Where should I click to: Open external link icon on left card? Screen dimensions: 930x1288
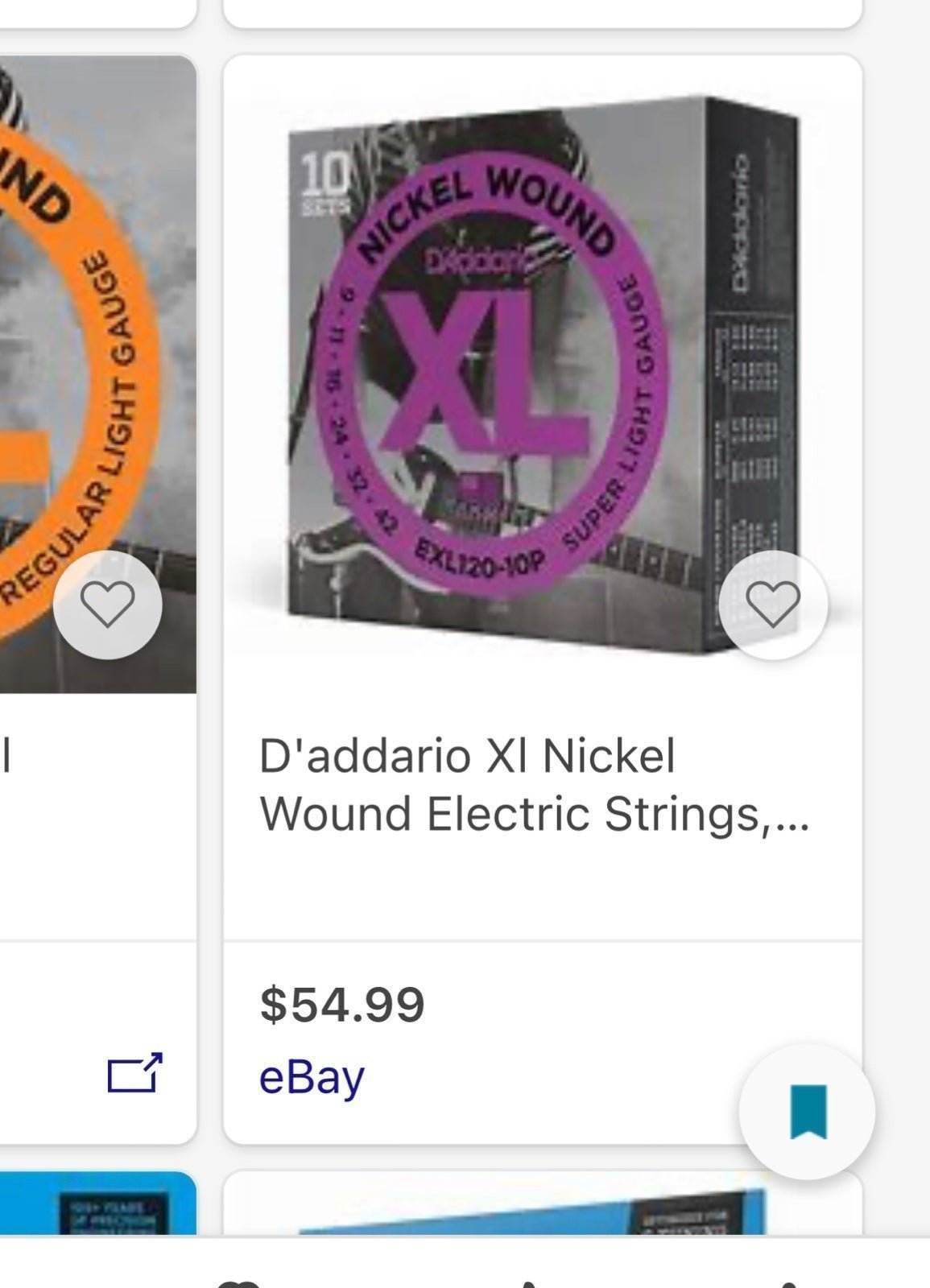pos(134,1073)
